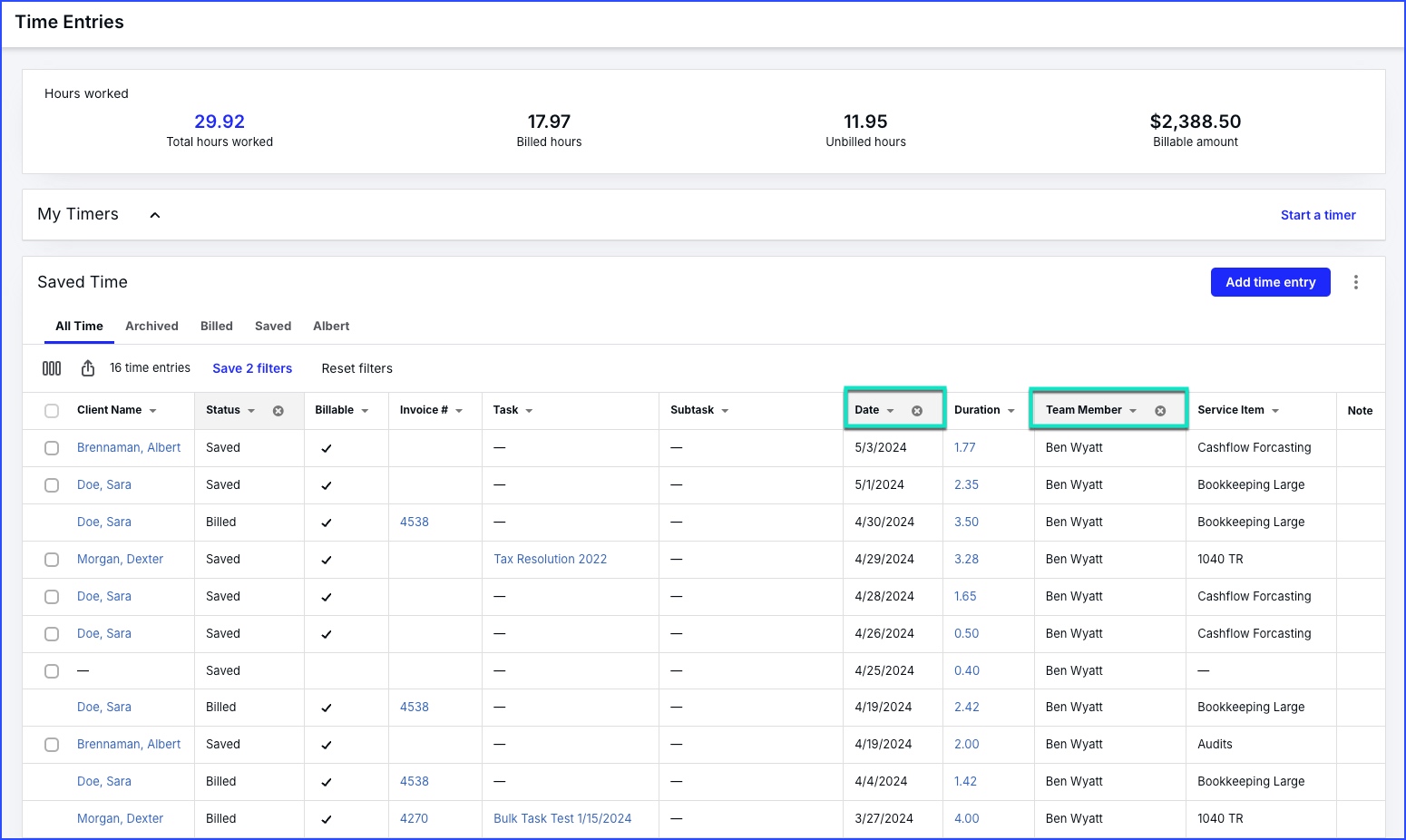Click the 16 time entries count
This screenshot has width=1406, height=840.
click(150, 367)
